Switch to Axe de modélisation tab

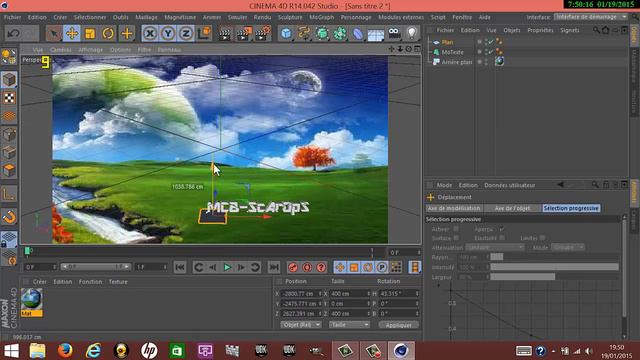[454, 208]
